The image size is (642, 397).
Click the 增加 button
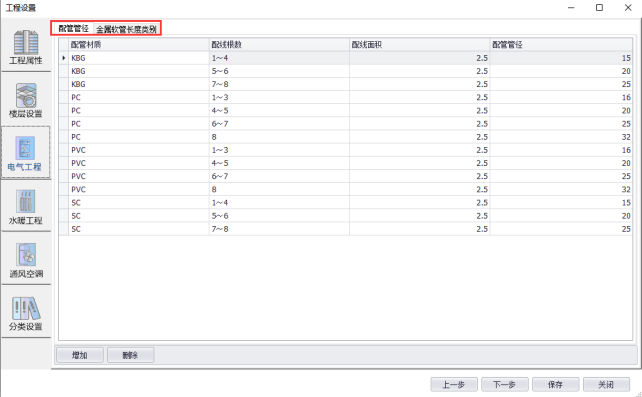click(80, 355)
